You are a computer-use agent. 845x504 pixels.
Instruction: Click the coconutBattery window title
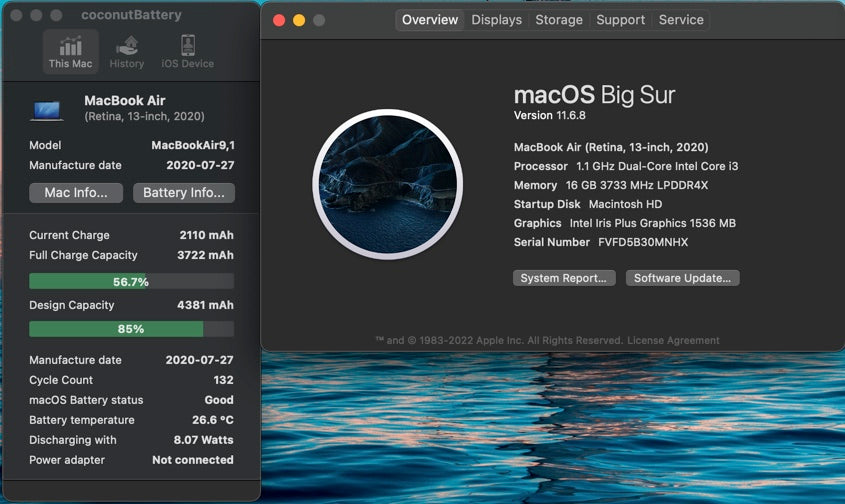(131, 15)
